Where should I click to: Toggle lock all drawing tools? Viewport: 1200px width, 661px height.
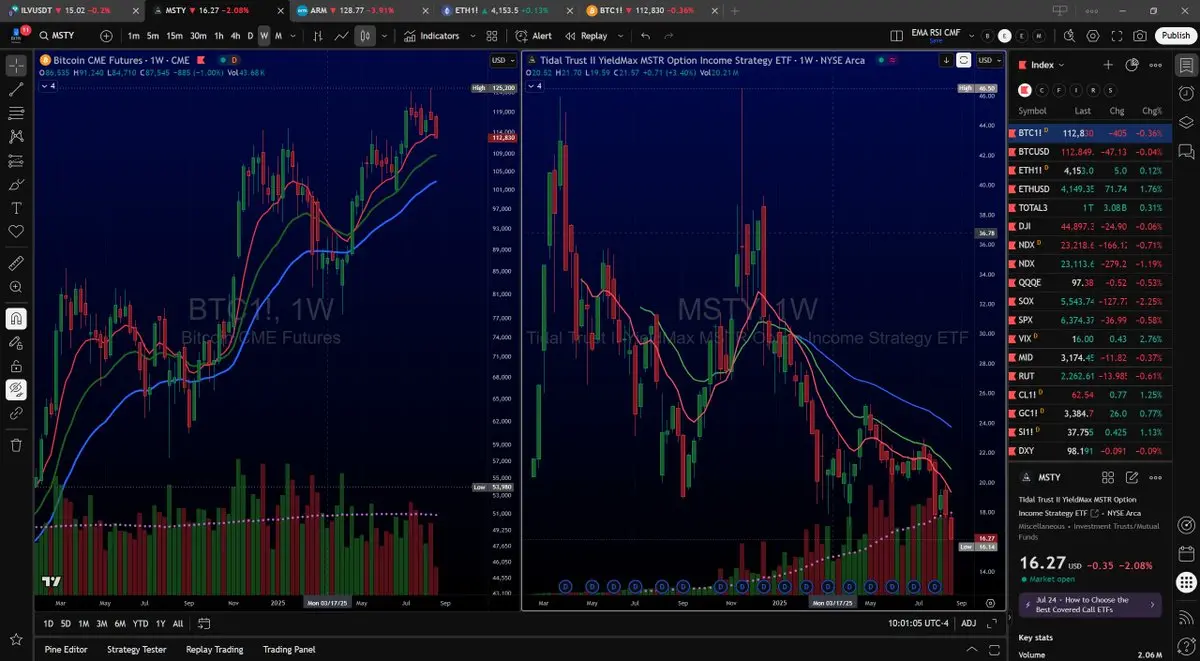coord(16,366)
